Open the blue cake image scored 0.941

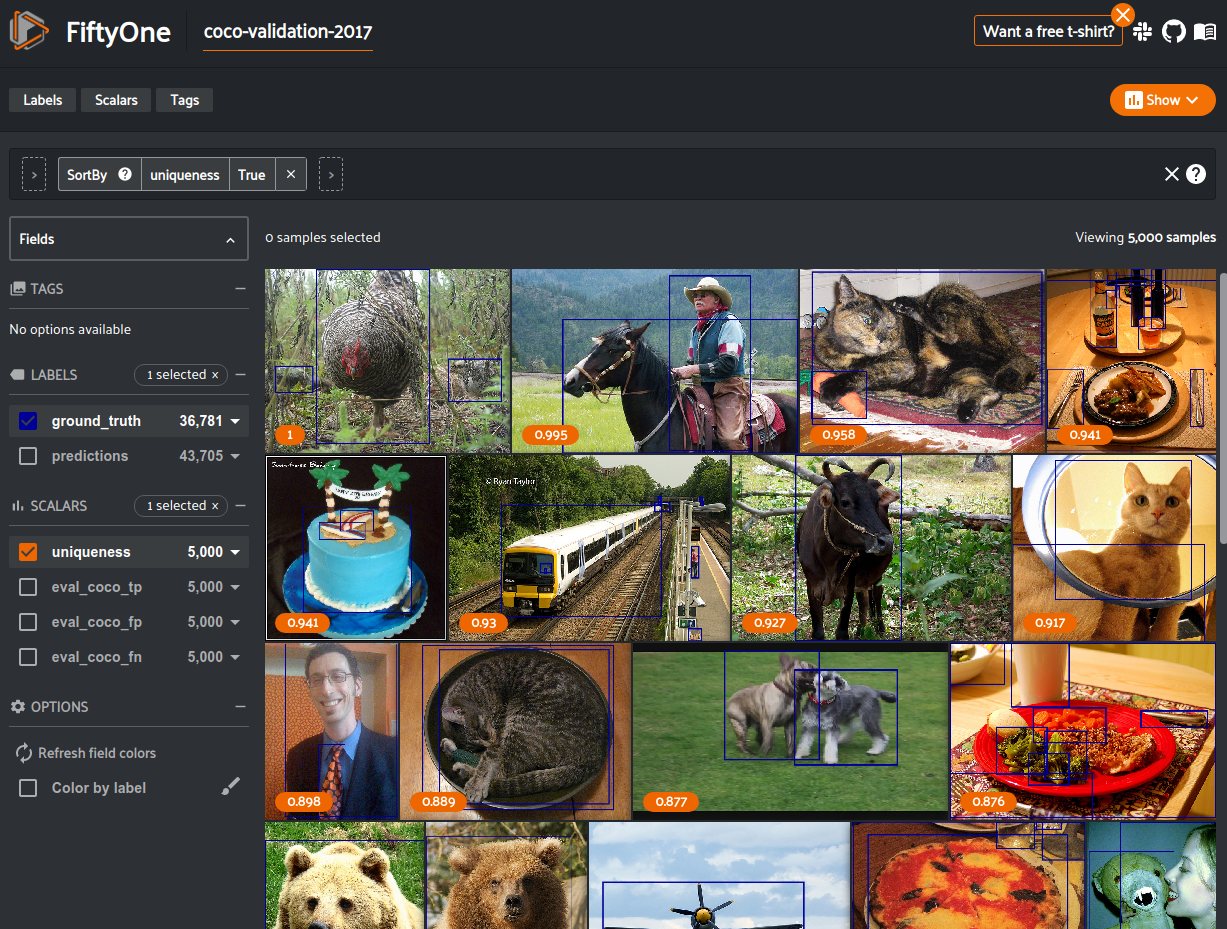(356, 548)
